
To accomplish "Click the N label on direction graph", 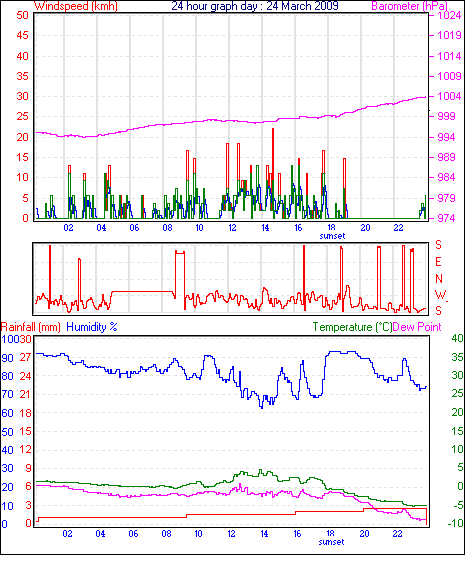I will (x=439, y=279).
